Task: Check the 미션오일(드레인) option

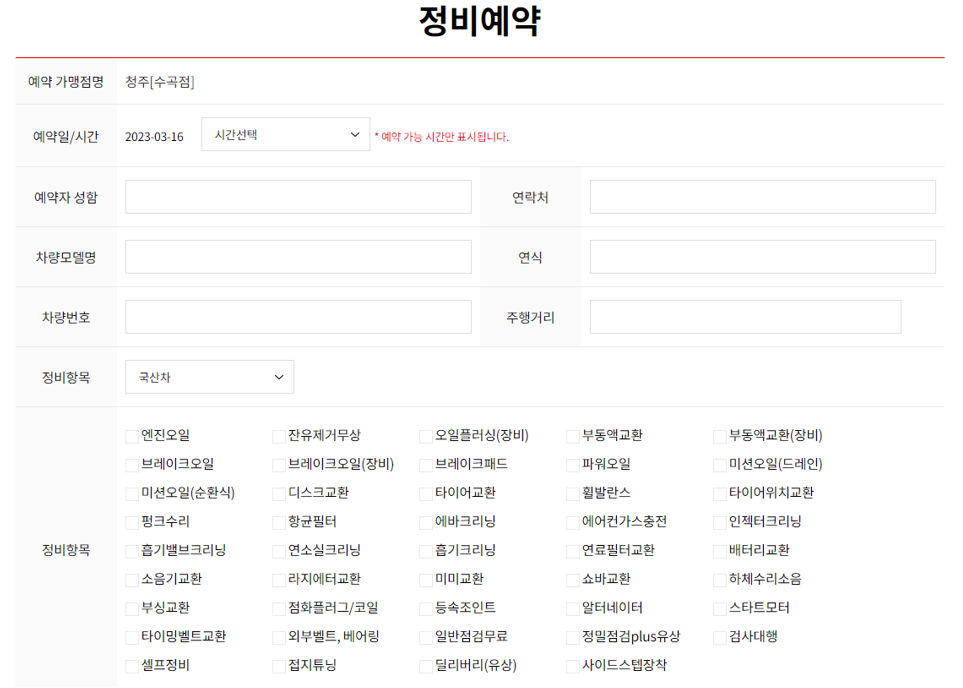Action: coord(720,466)
